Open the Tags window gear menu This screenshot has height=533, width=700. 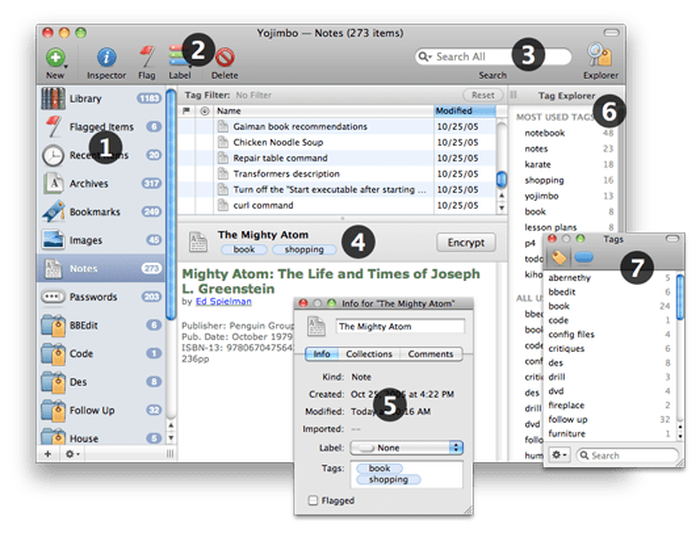(x=559, y=455)
